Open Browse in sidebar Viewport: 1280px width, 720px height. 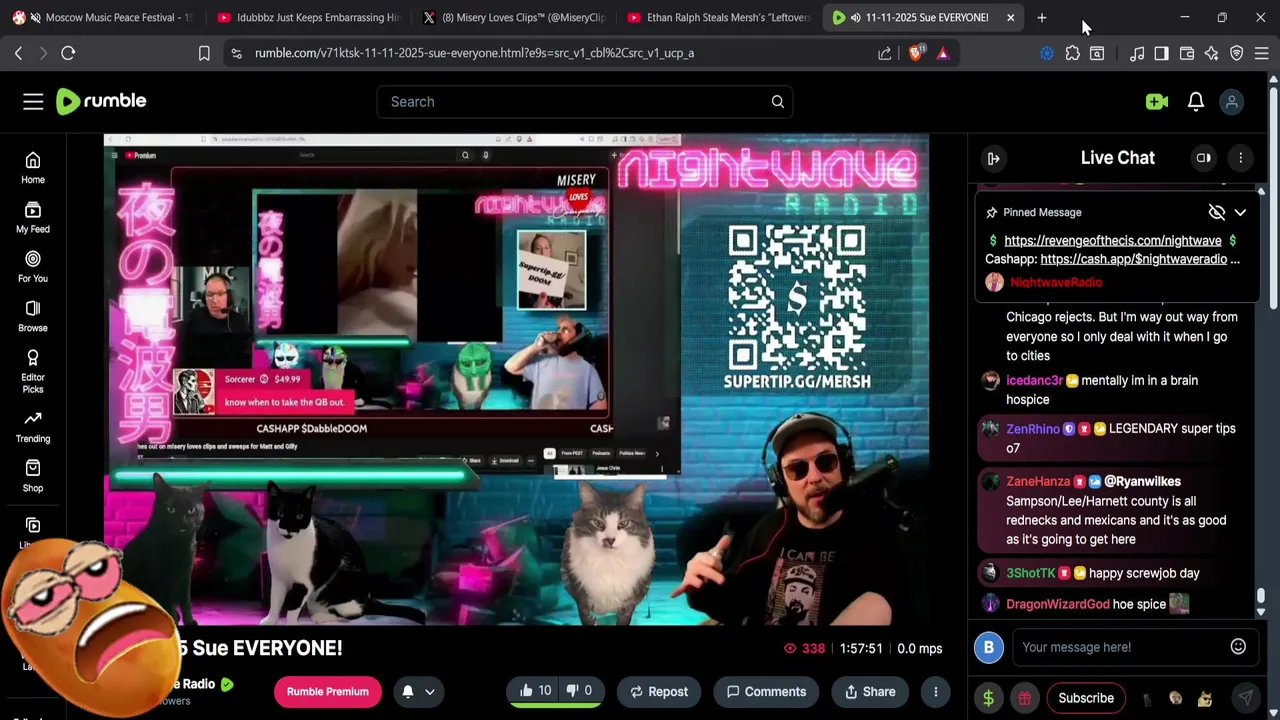pos(33,316)
